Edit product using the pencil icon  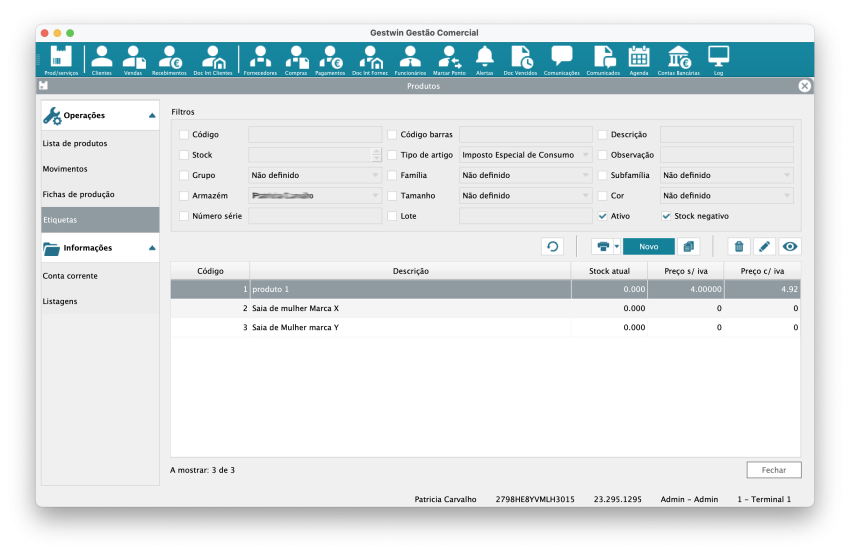[x=764, y=246]
